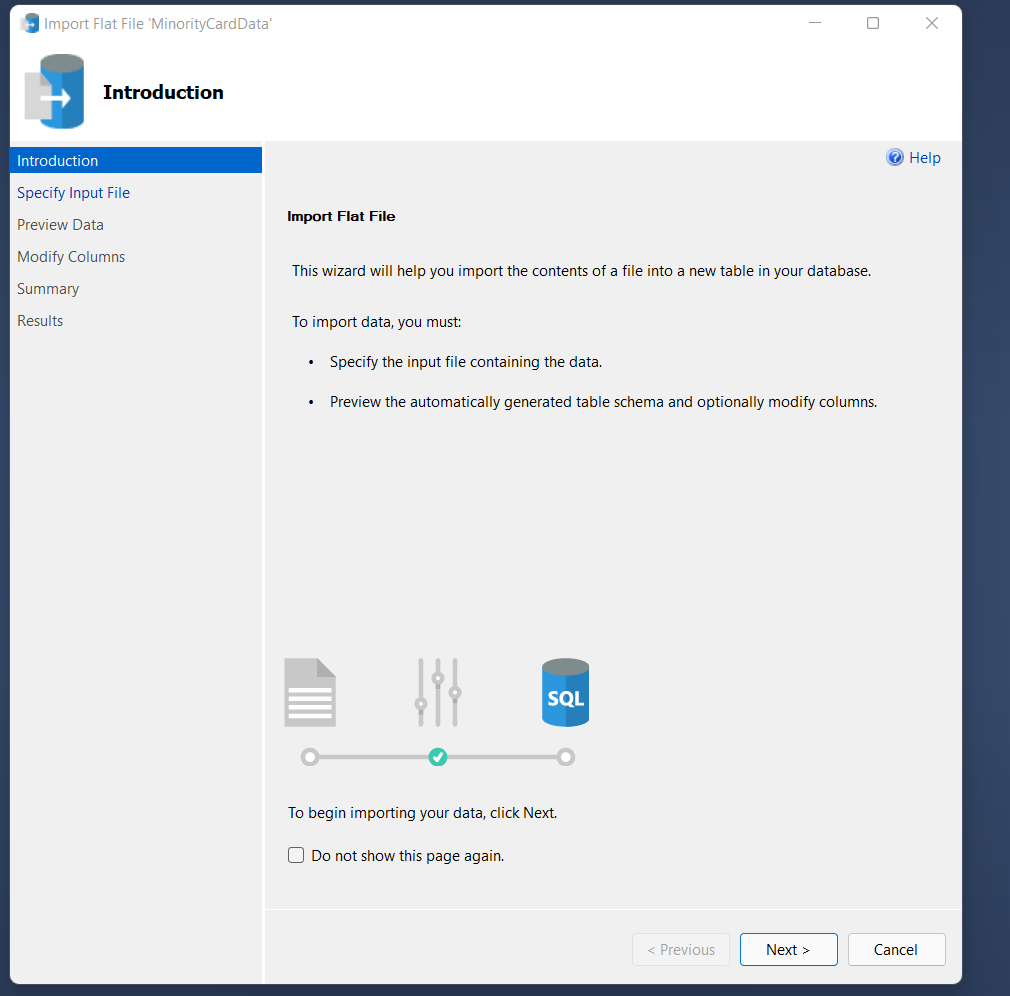Open the Results step in sidebar
The image size is (1010, 996).
(x=40, y=321)
